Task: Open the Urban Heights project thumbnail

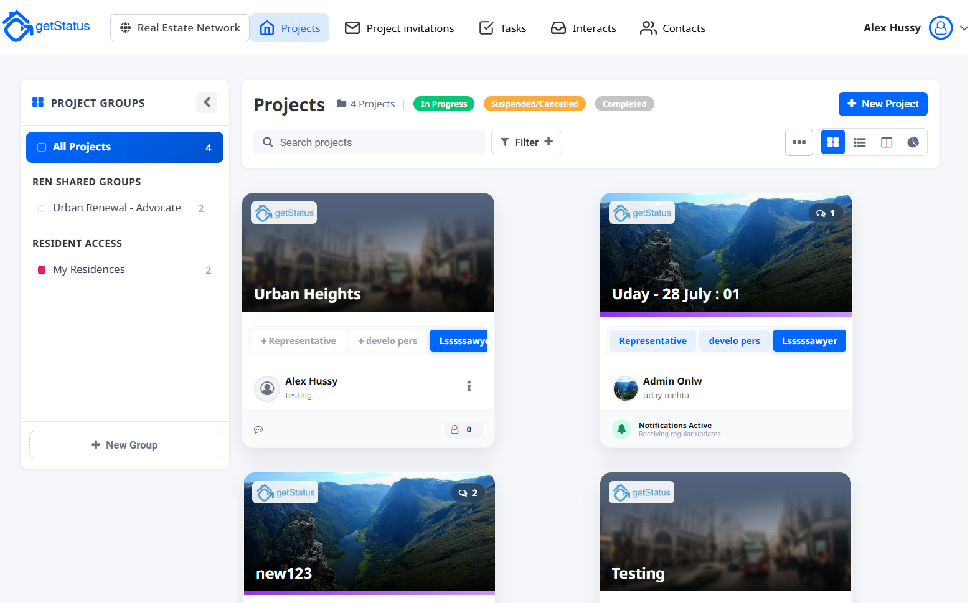Action: (x=368, y=252)
